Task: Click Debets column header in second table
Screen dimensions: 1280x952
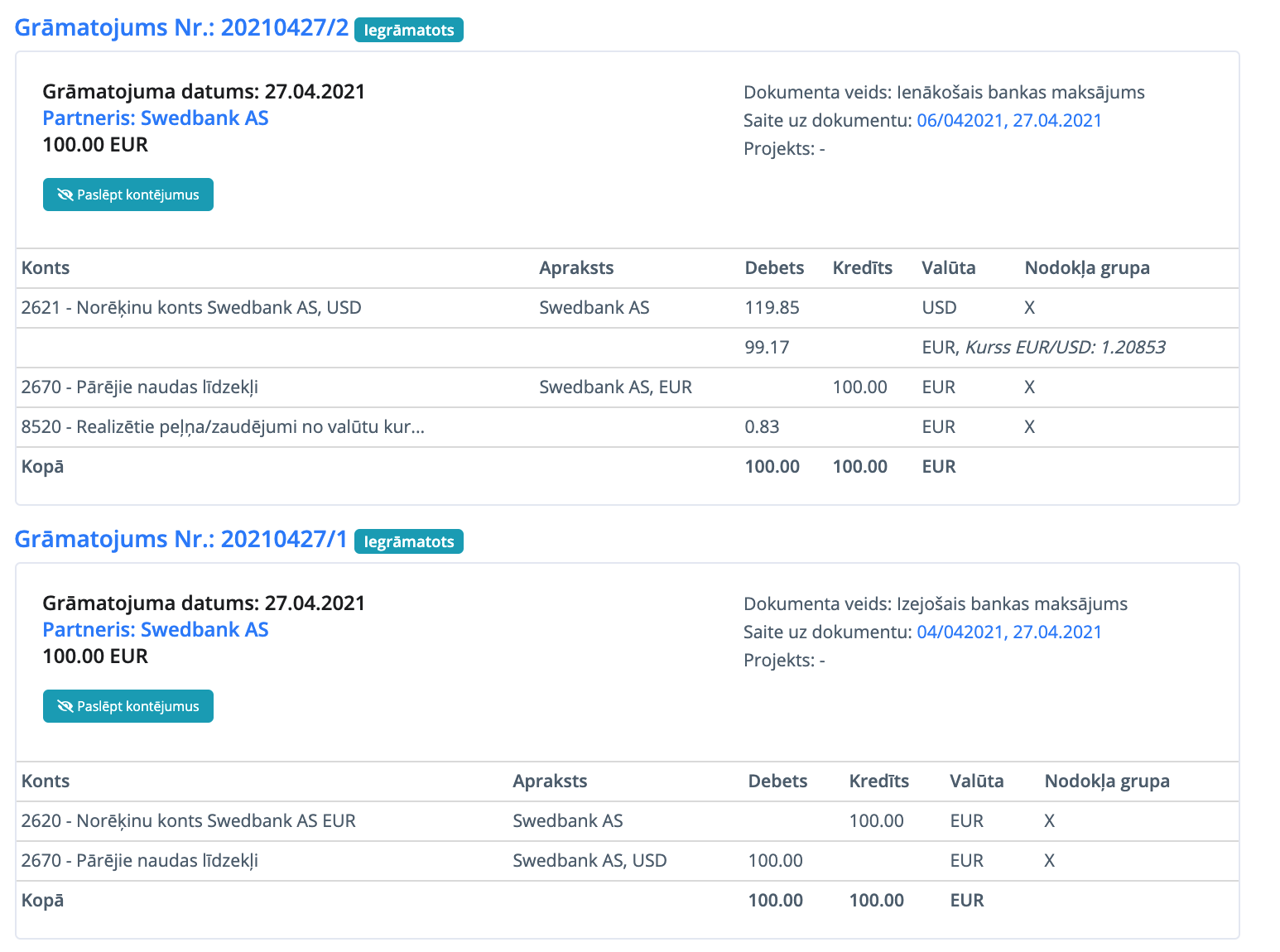Action: (x=777, y=781)
